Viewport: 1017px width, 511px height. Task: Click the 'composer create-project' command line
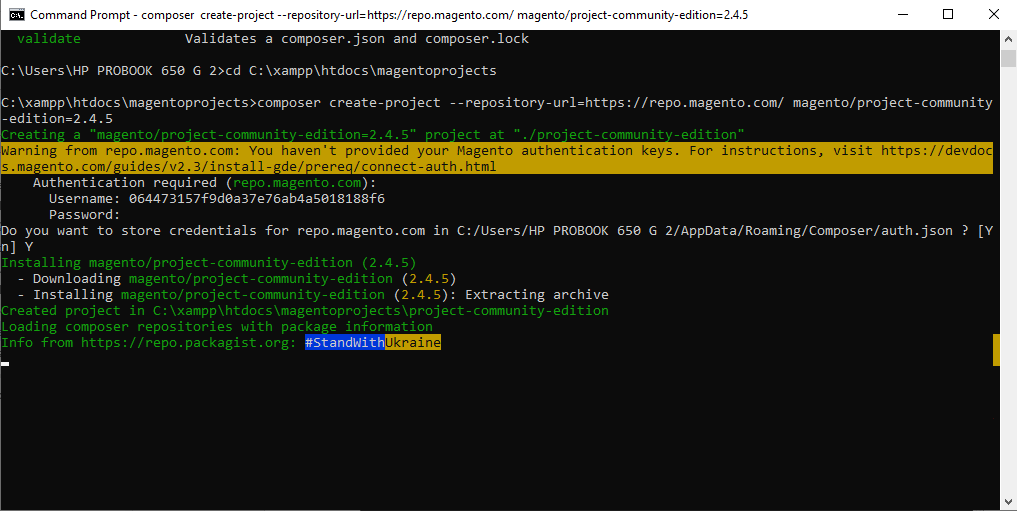coord(497,103)
